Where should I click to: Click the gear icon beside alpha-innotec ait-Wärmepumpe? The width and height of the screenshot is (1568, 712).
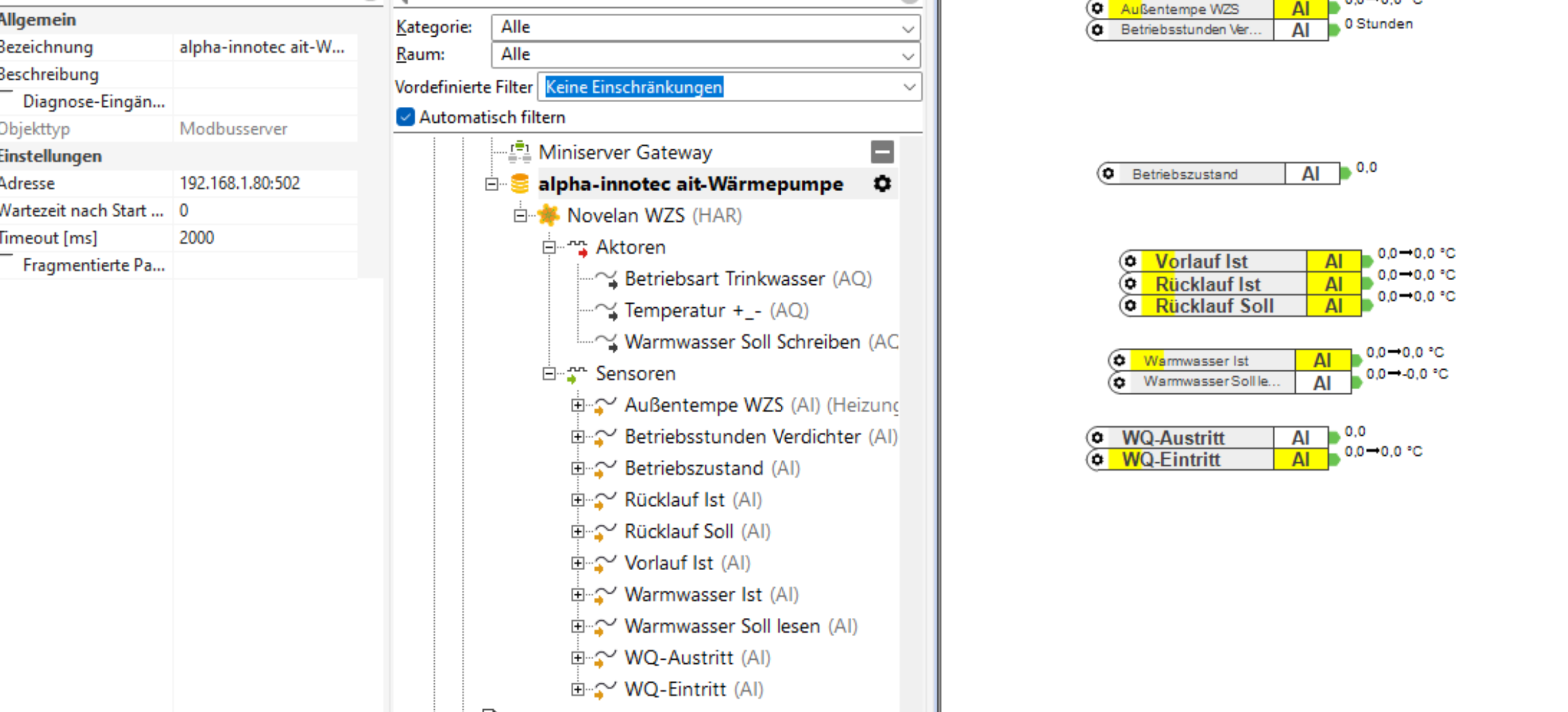click(882, 183)
